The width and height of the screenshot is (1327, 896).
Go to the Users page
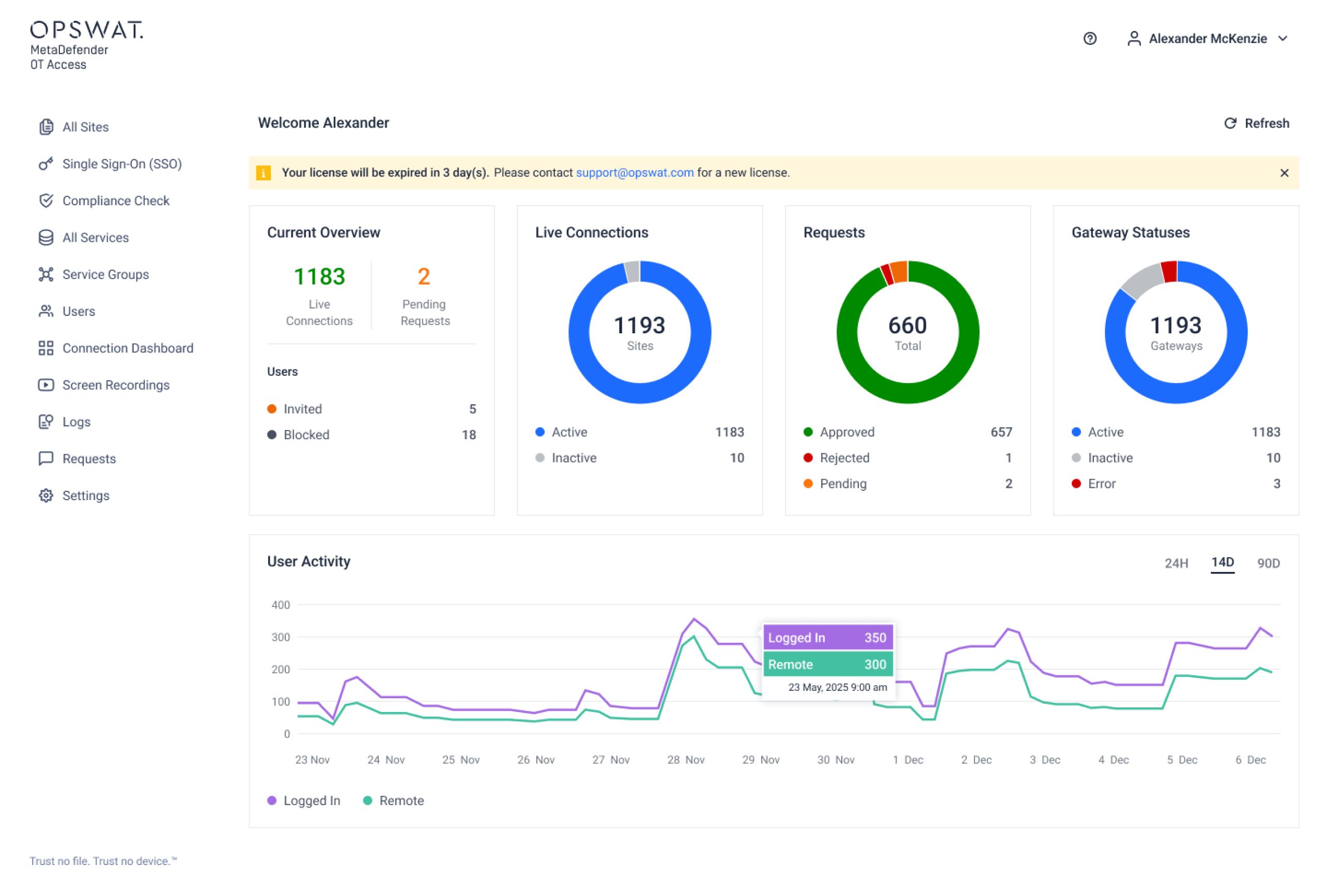click(x=78, y=311)
